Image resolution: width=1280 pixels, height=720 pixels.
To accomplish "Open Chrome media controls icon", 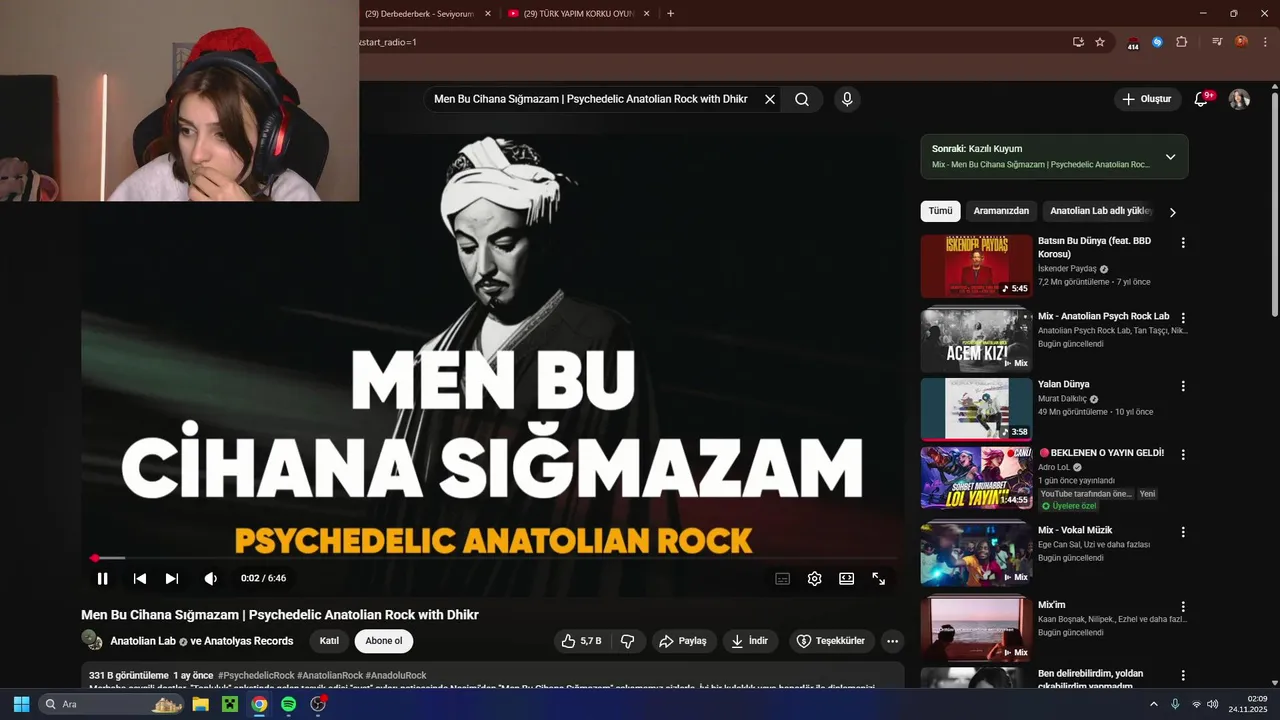I will 1217,42.
